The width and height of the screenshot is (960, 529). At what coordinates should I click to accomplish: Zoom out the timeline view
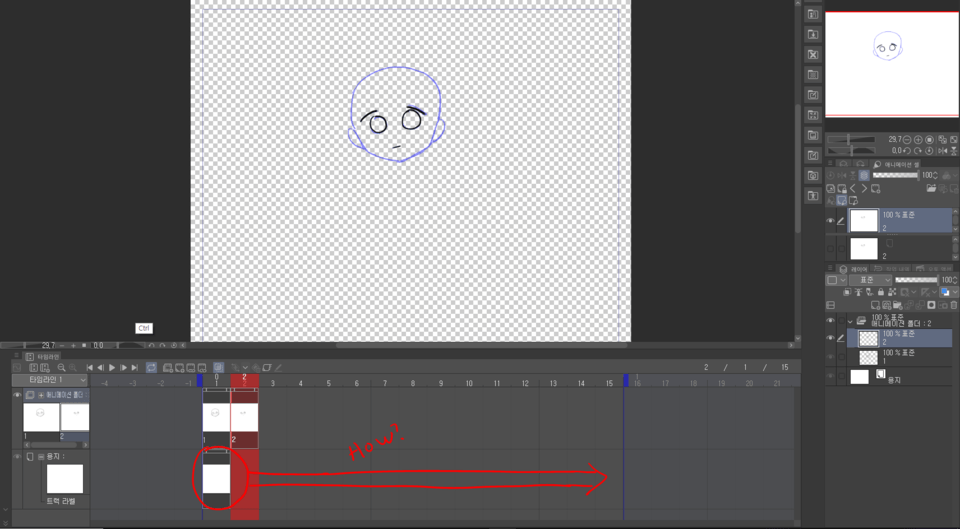coord(61,368)
